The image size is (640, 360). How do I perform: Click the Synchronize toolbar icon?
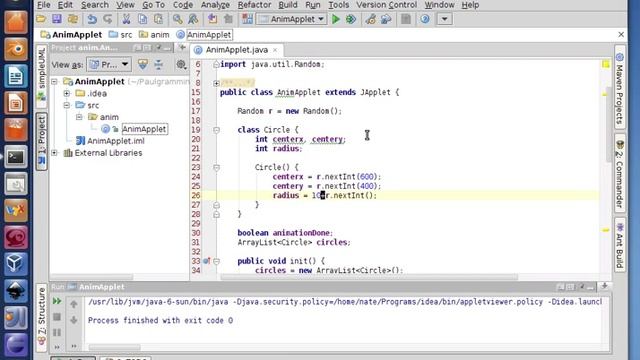coord(73,19)
